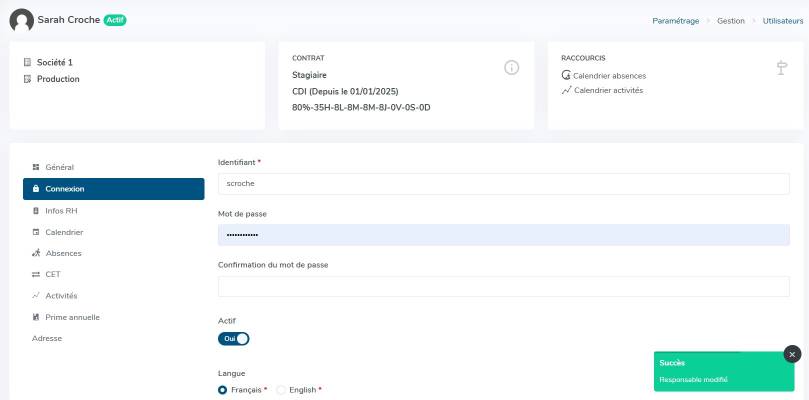Select the English language option
The height and width of the screenshot is (400, 809).
(x=281, y=390)
